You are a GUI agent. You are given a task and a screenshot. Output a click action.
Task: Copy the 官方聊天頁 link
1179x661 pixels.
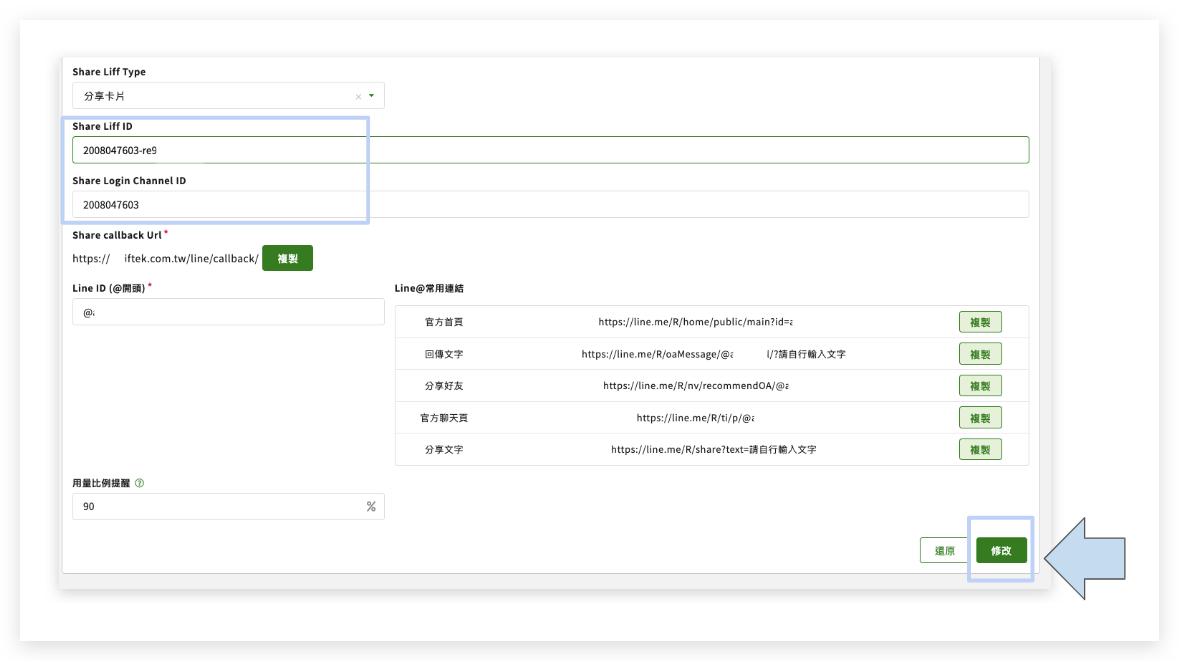click(979, 418)
